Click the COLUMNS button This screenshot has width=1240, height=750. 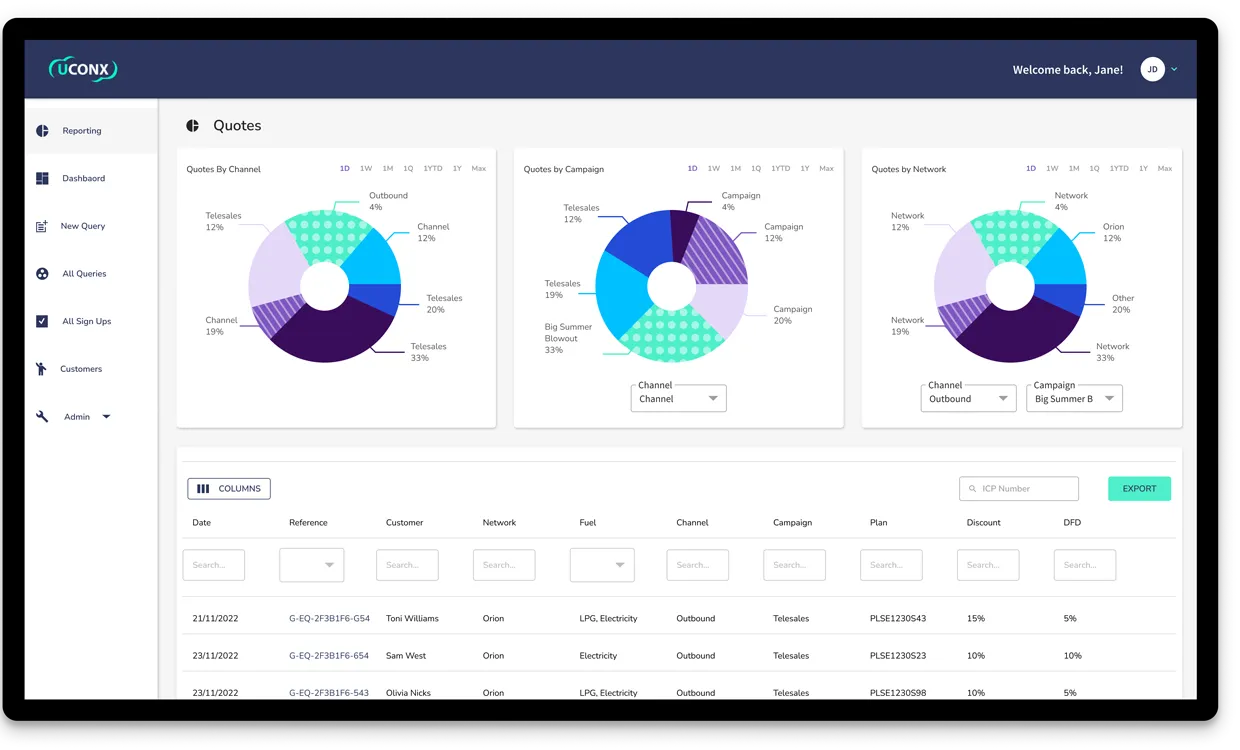[x=229, y=489]
